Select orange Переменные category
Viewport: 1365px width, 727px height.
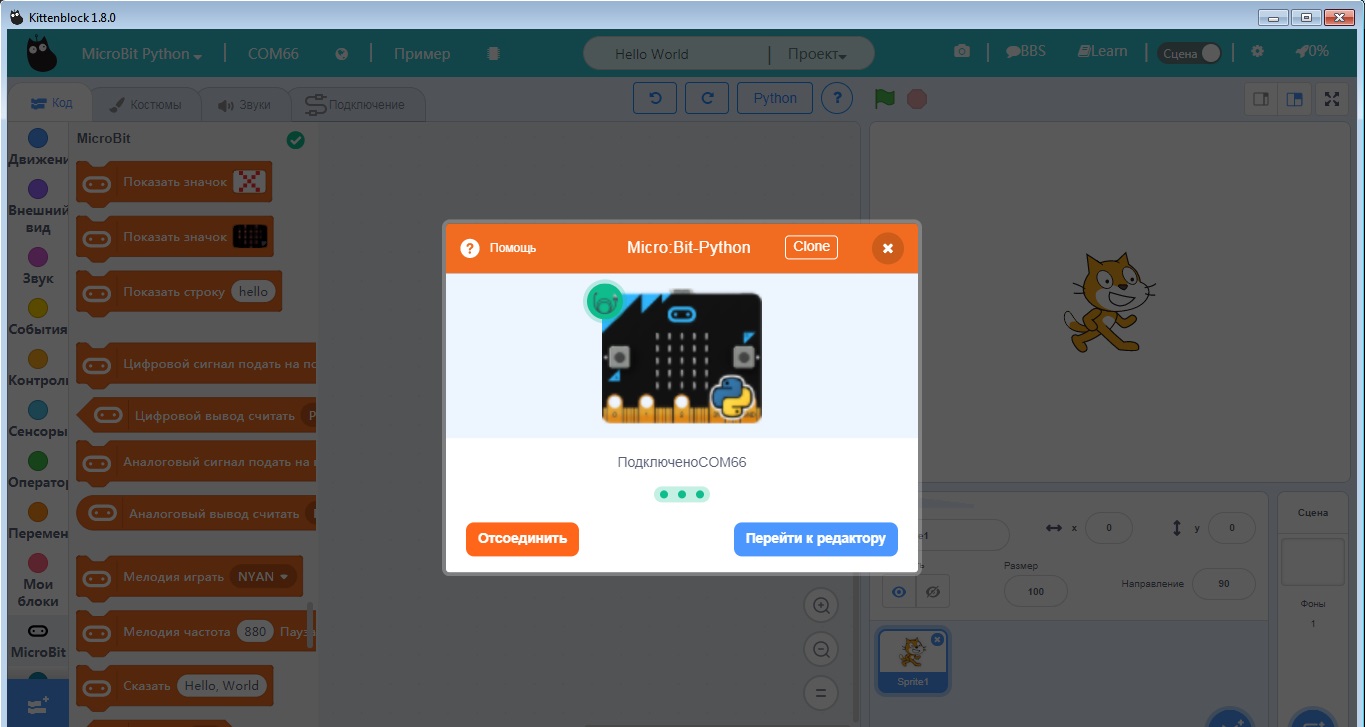(x=38, y=512)
